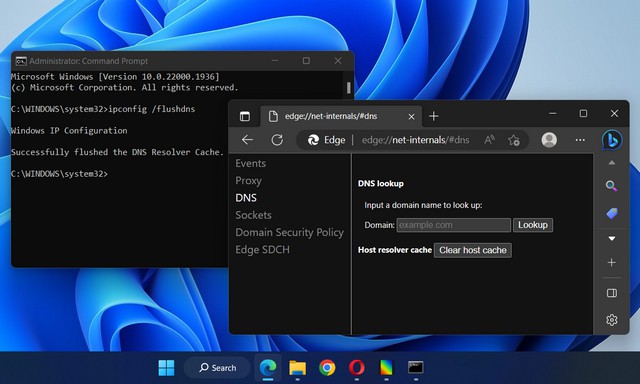Click Clear host cache button
Image resolution: width=640 pixels, height=384 pixels.
click(x=473, y=250)
